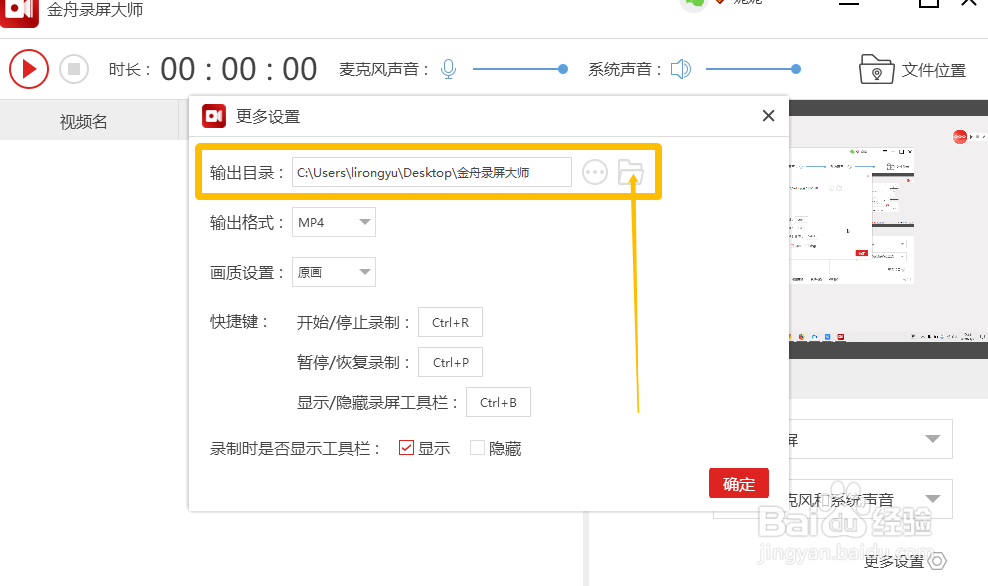
Task: Stop recording with the grey stop button
Action: point(74,69)
